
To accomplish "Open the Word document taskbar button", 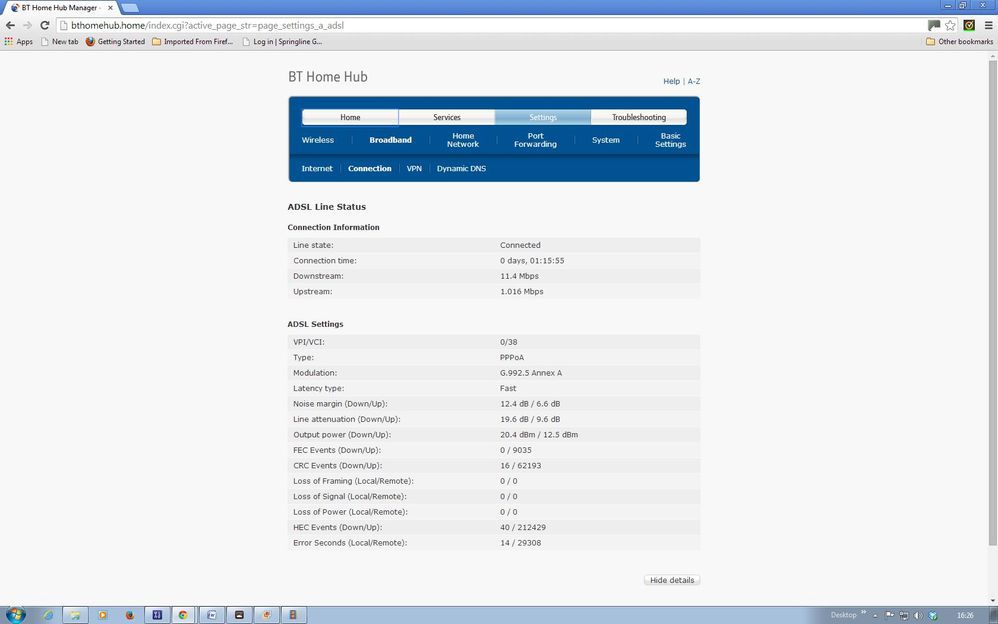I will (x=212, y=615).
